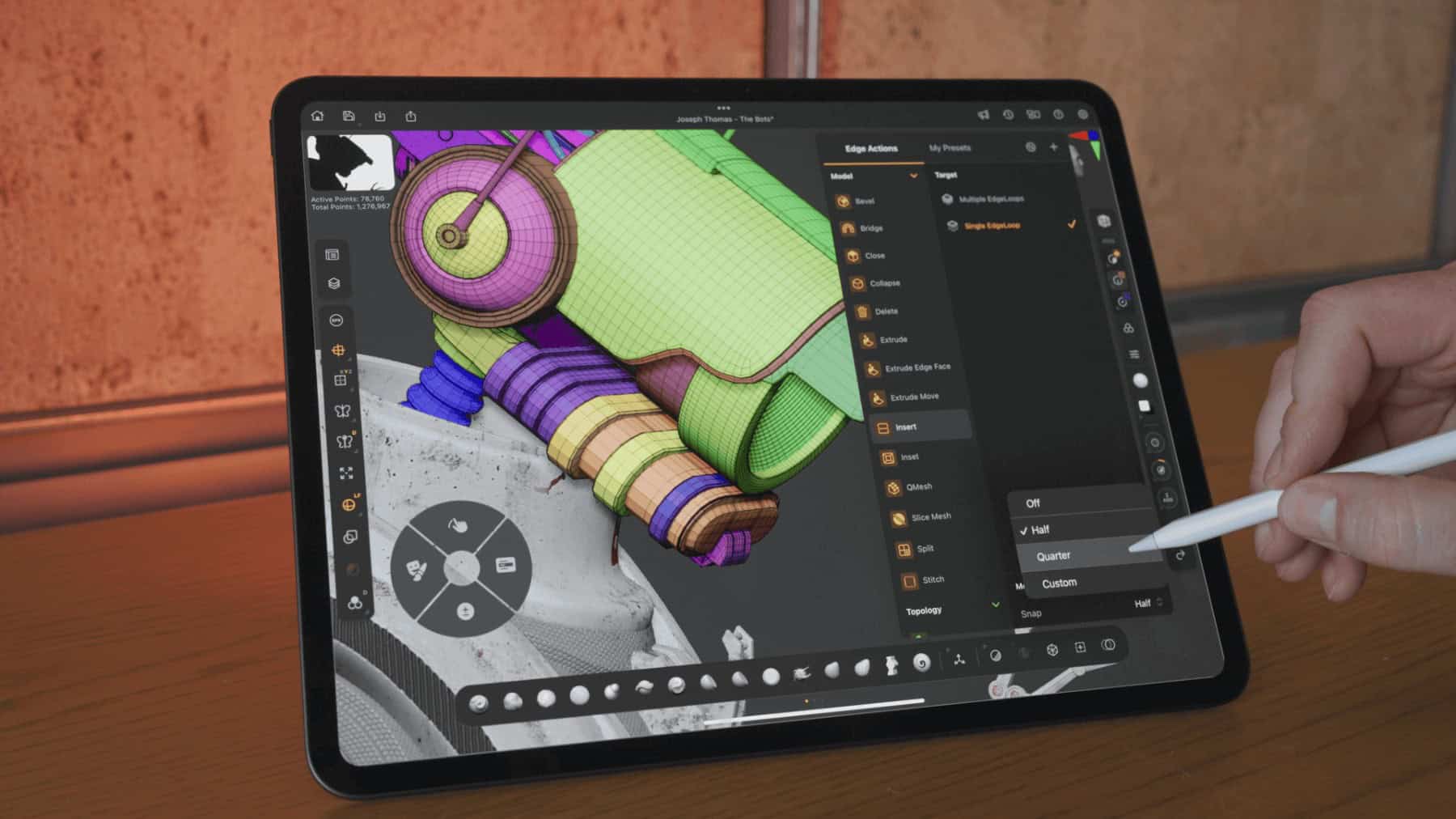Tap the plus-minus wedge of radial menu
Viewport: 1456px width, 819px height.
coord(465,611)
